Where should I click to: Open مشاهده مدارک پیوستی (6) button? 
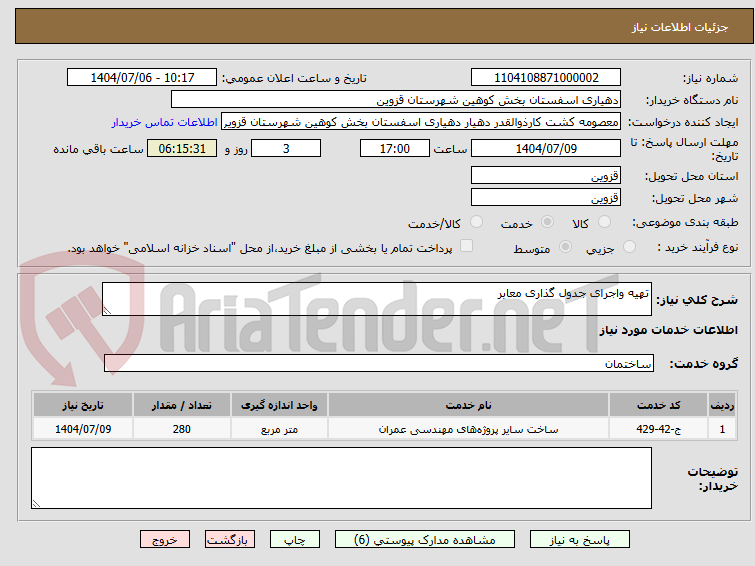[x=425, y=540]
